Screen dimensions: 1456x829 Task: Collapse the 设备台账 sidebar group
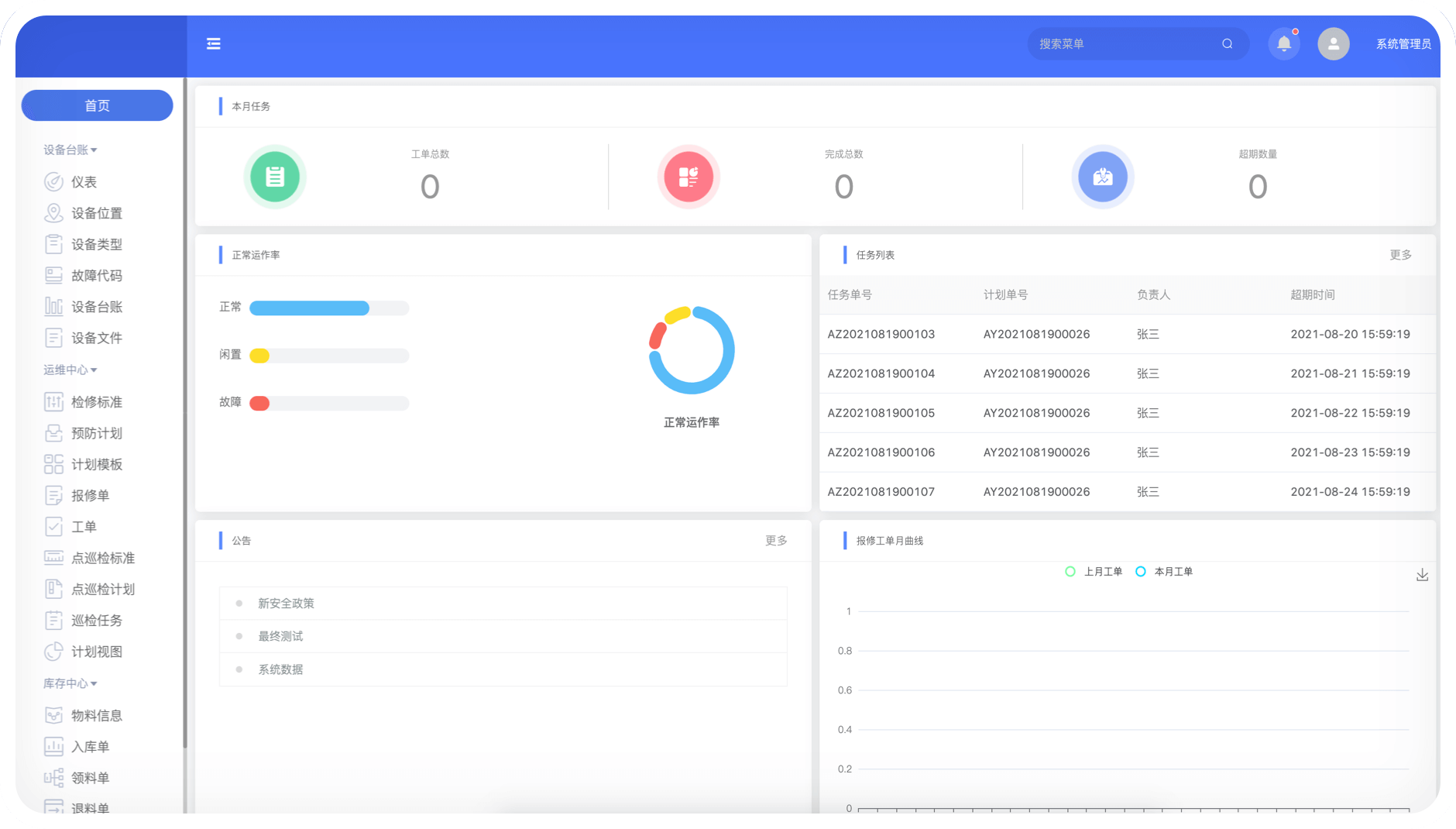(x=70, y=150)
